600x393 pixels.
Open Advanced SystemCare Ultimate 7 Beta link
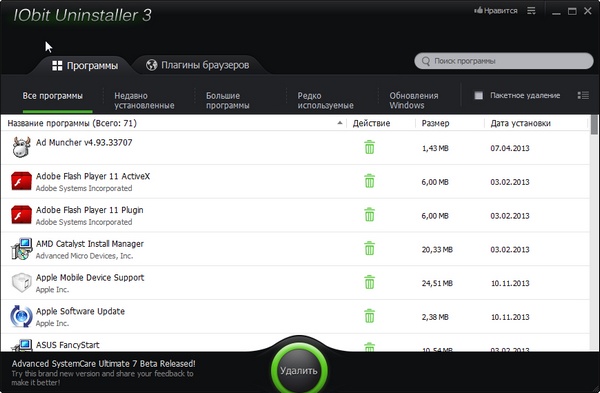(103, 364)
